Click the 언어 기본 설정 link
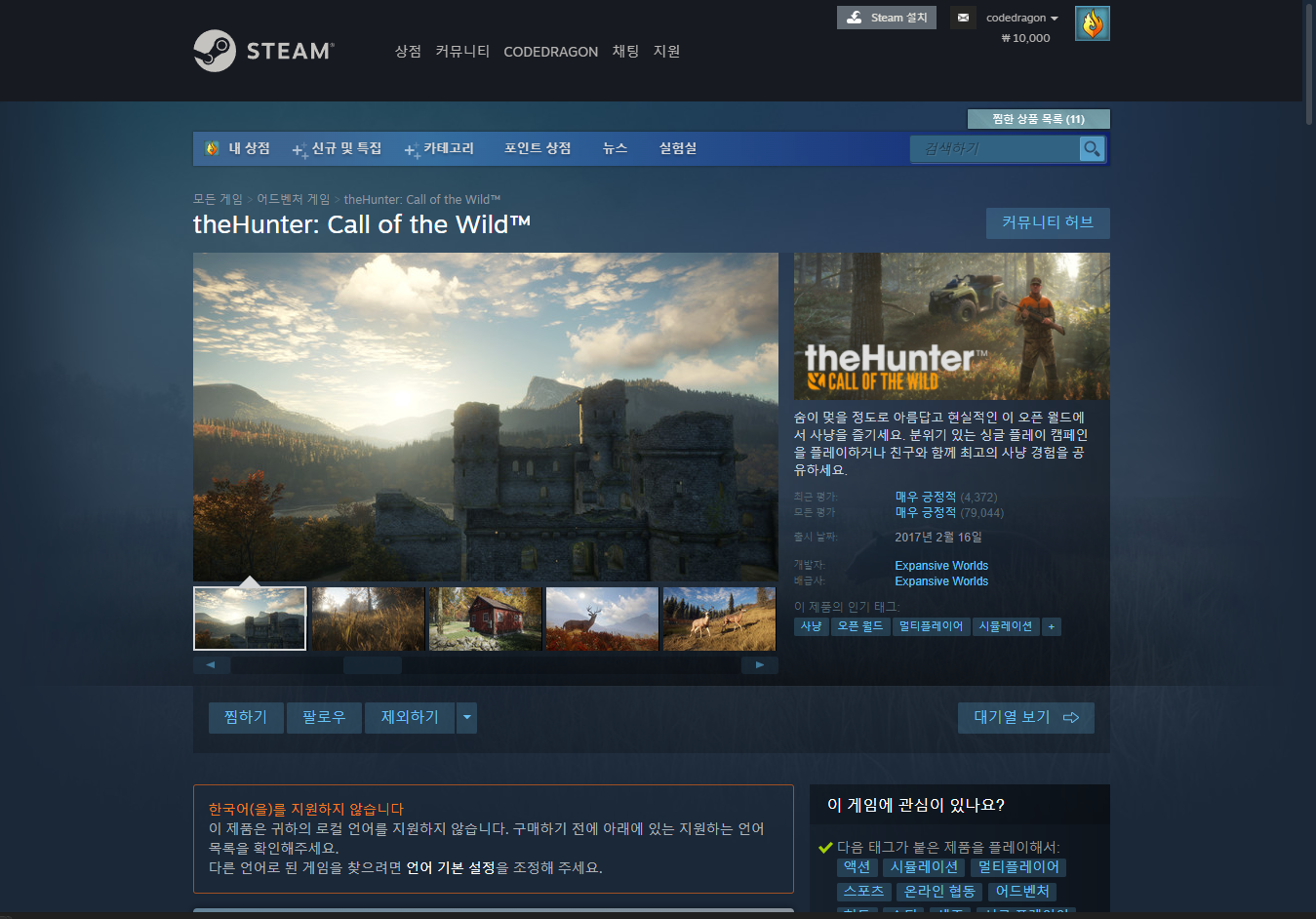 click(451, 867)
